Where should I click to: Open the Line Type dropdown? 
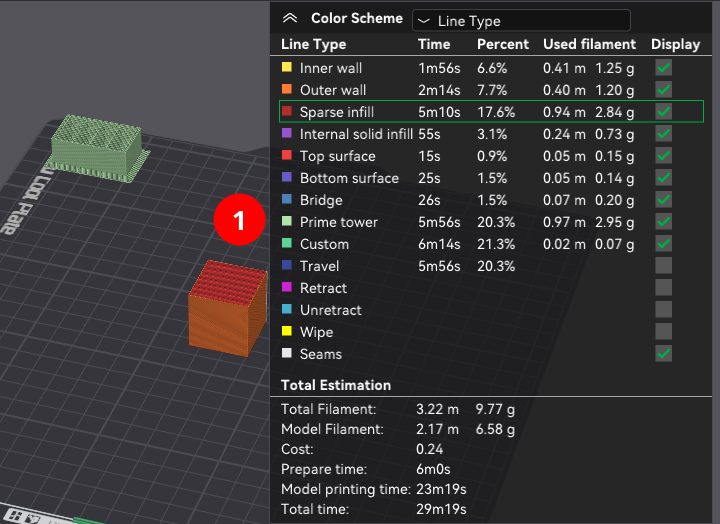tap(521, 20)
